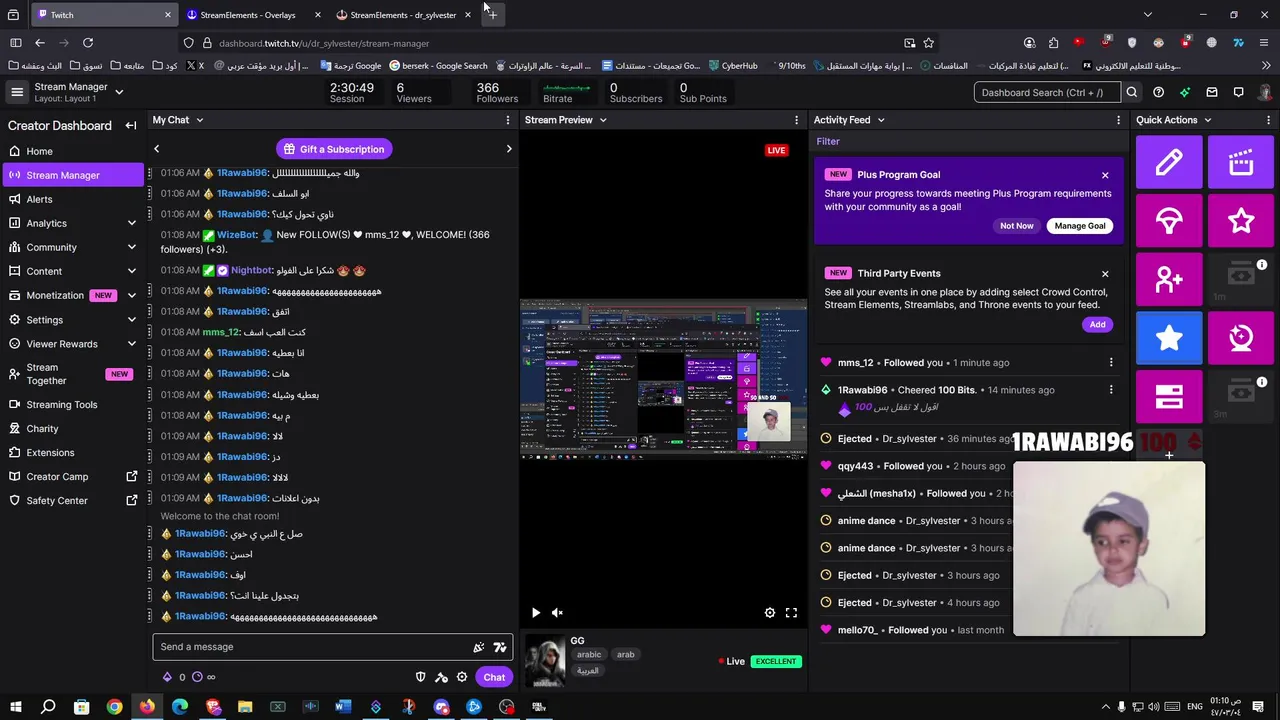Open the hamburger menu beside Stream Manager
Screen dimensions: 1280x720
17,92
